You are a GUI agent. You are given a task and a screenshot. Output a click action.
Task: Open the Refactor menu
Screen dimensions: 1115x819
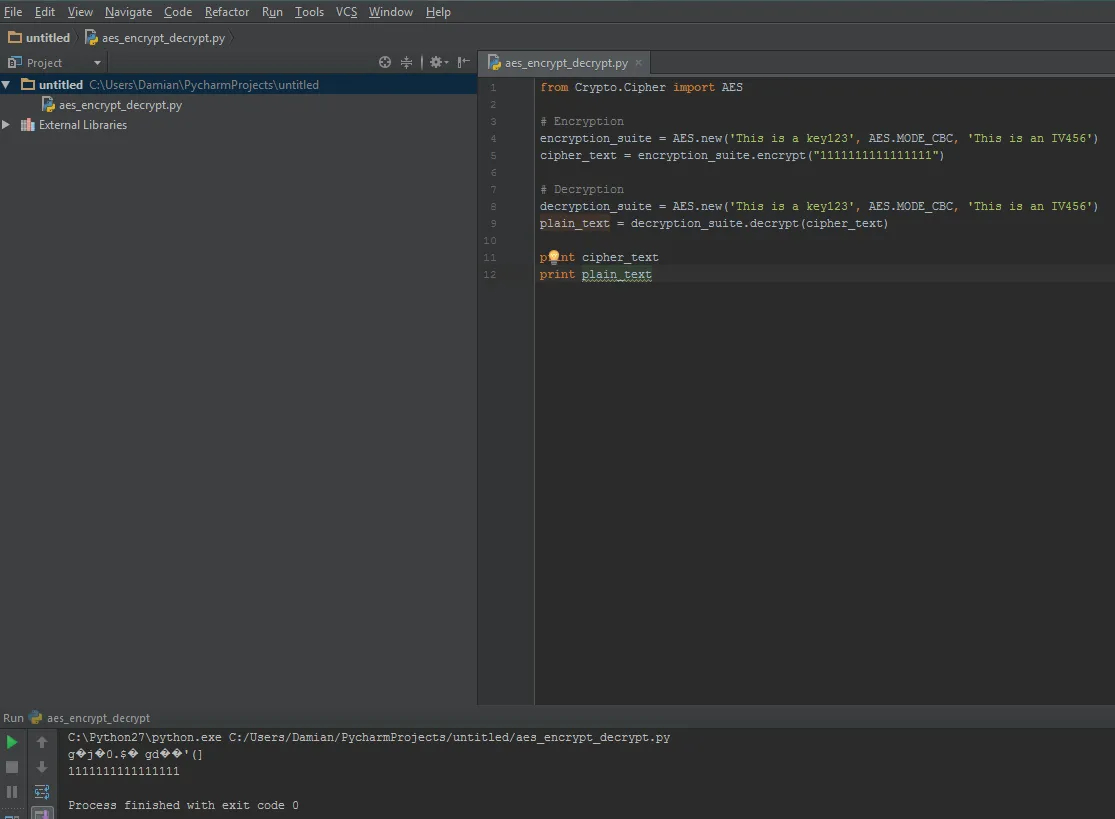[227, 12]
